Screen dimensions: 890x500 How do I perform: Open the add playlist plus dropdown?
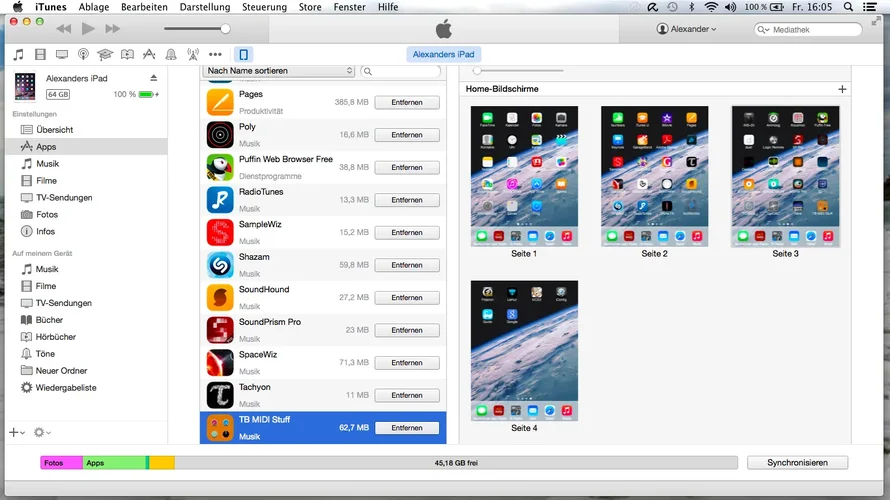[16, 432]
